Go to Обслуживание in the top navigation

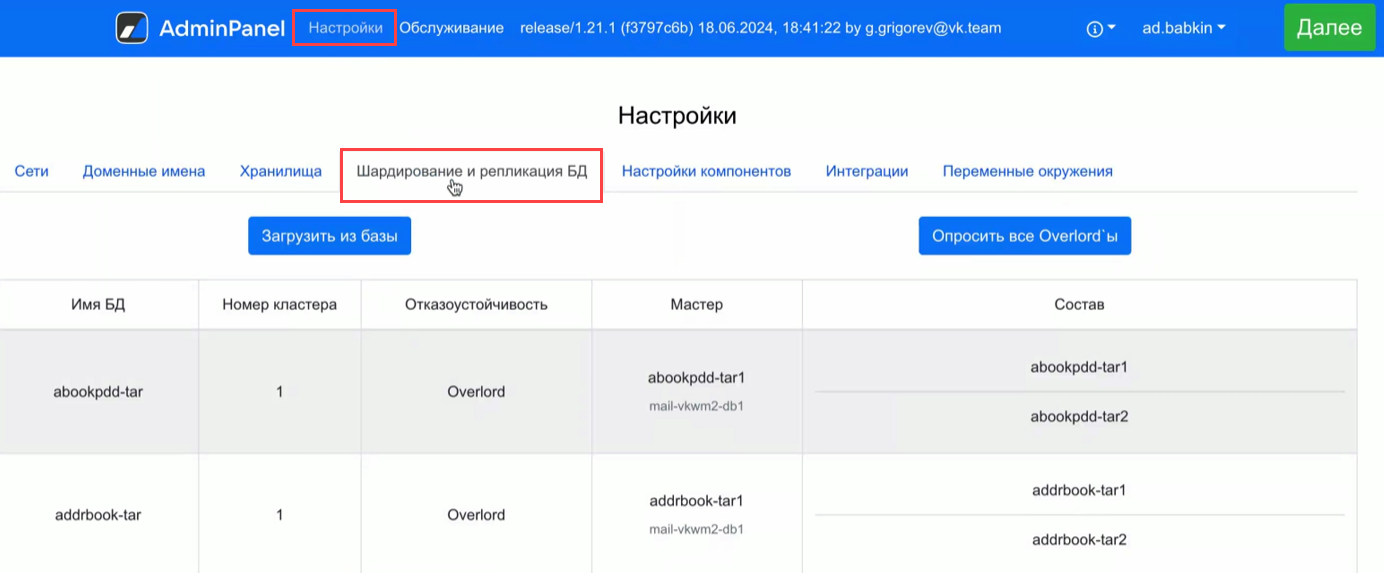(x=451, y=28)
